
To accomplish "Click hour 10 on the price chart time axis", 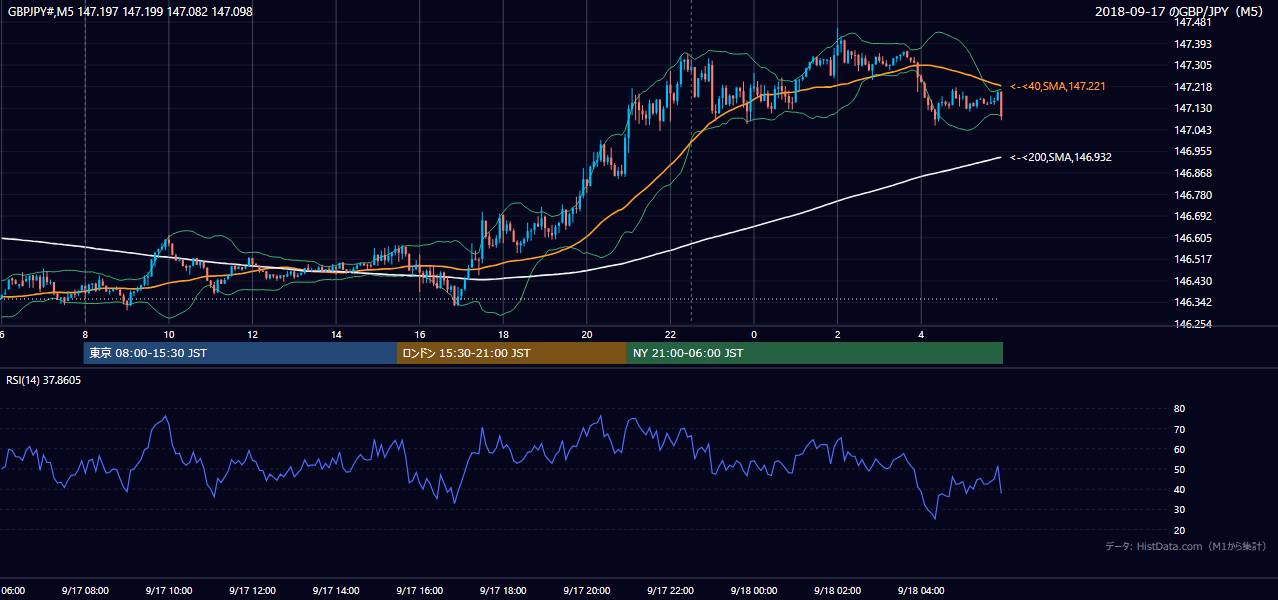I will click(x=168, y=334).
